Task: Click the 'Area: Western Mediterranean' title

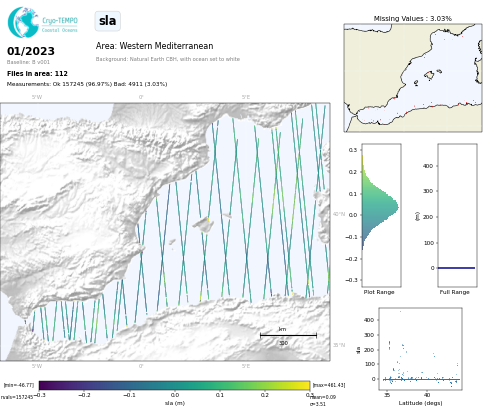Action: pos(154,46)
